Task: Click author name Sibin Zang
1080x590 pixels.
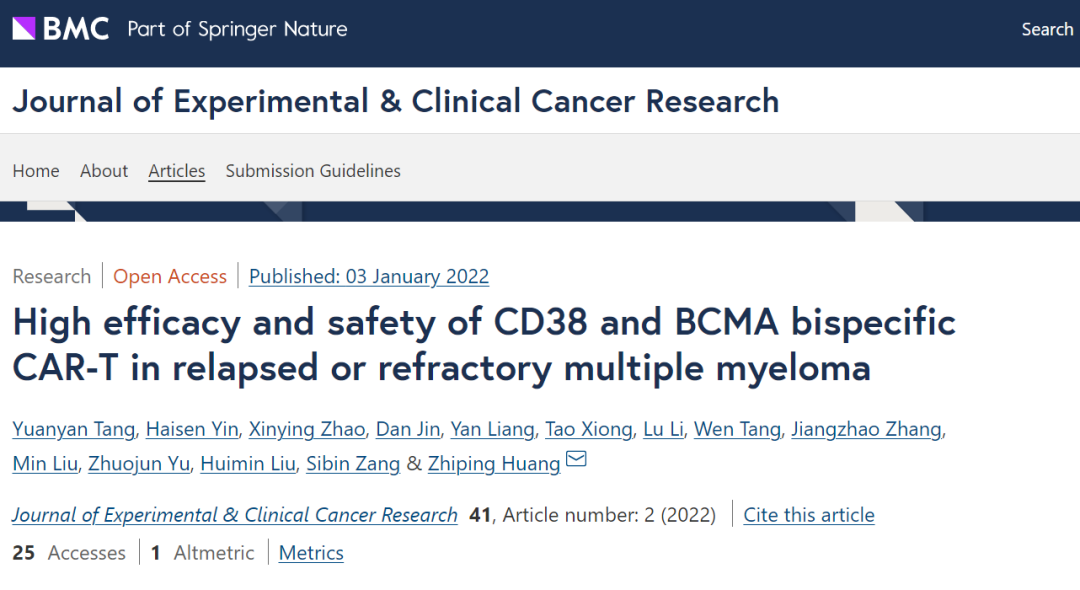Action: point(353,463)
